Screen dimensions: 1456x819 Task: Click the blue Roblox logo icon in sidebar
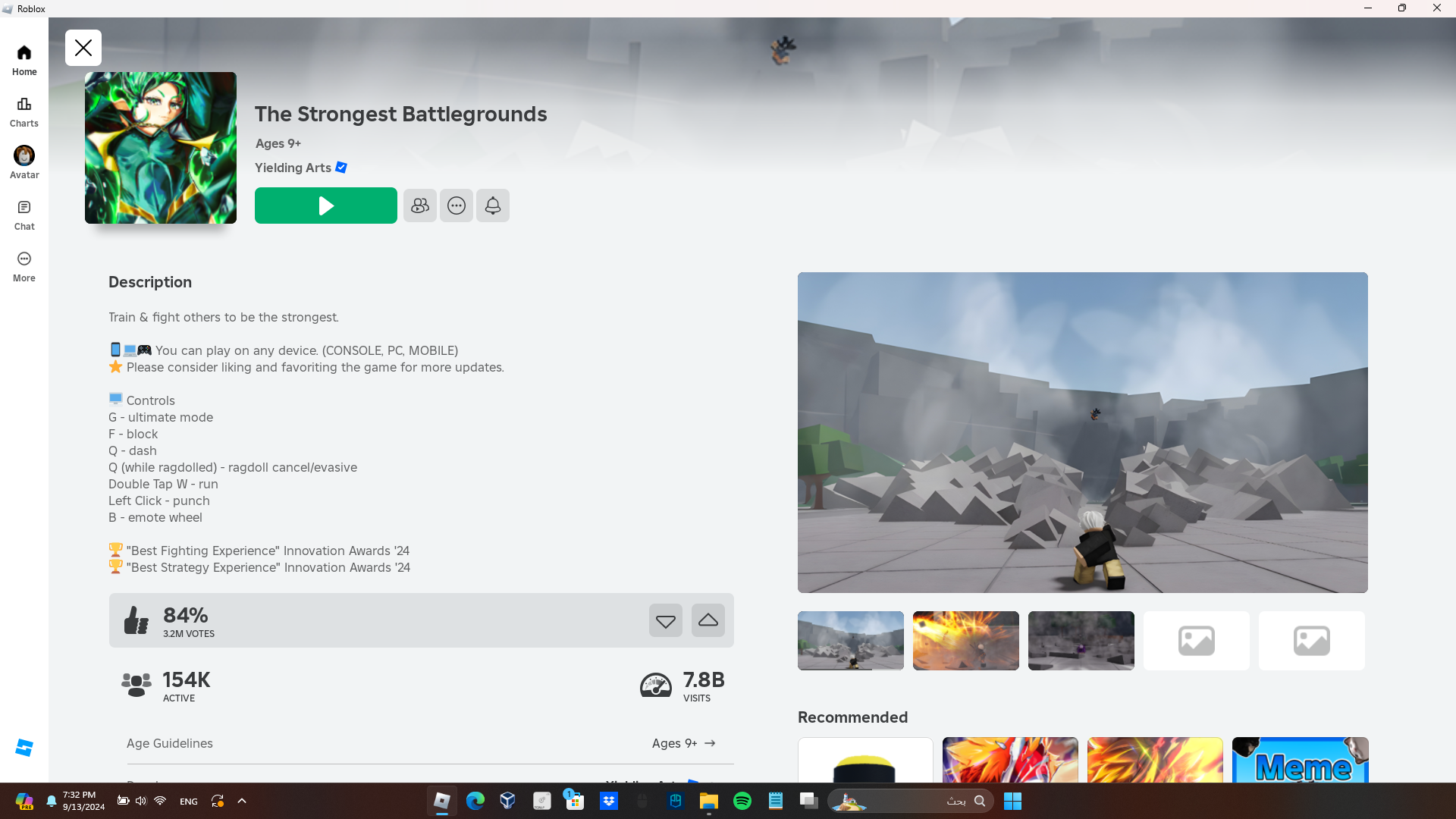(x=24, y=748)
